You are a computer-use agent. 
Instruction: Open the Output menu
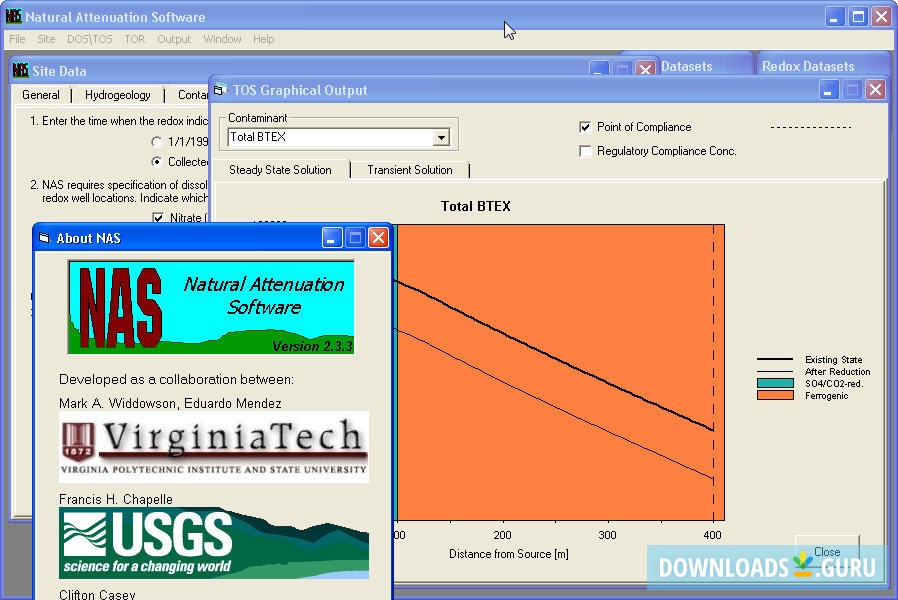[173, 39]
